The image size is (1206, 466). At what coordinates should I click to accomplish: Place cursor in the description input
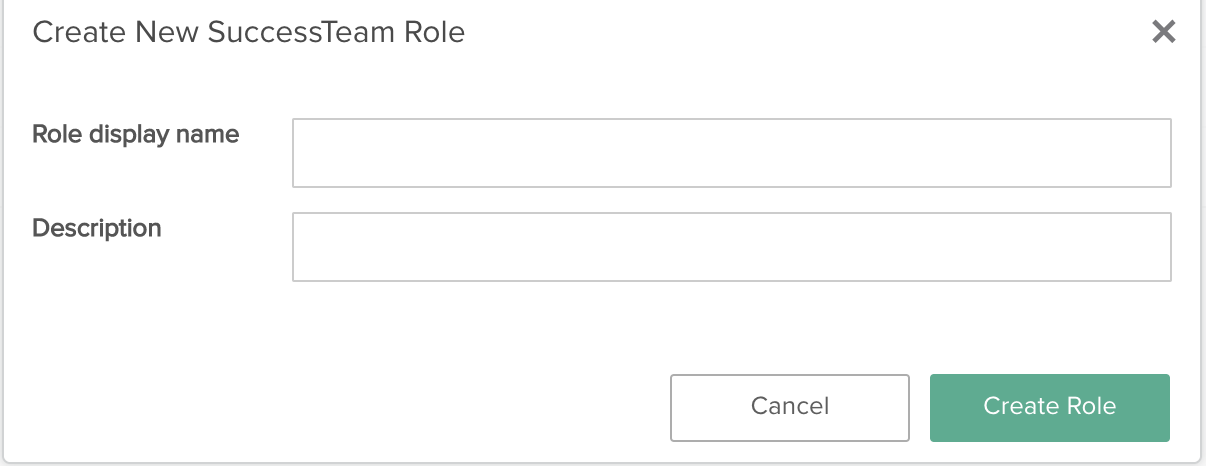[x=731, y=247]
